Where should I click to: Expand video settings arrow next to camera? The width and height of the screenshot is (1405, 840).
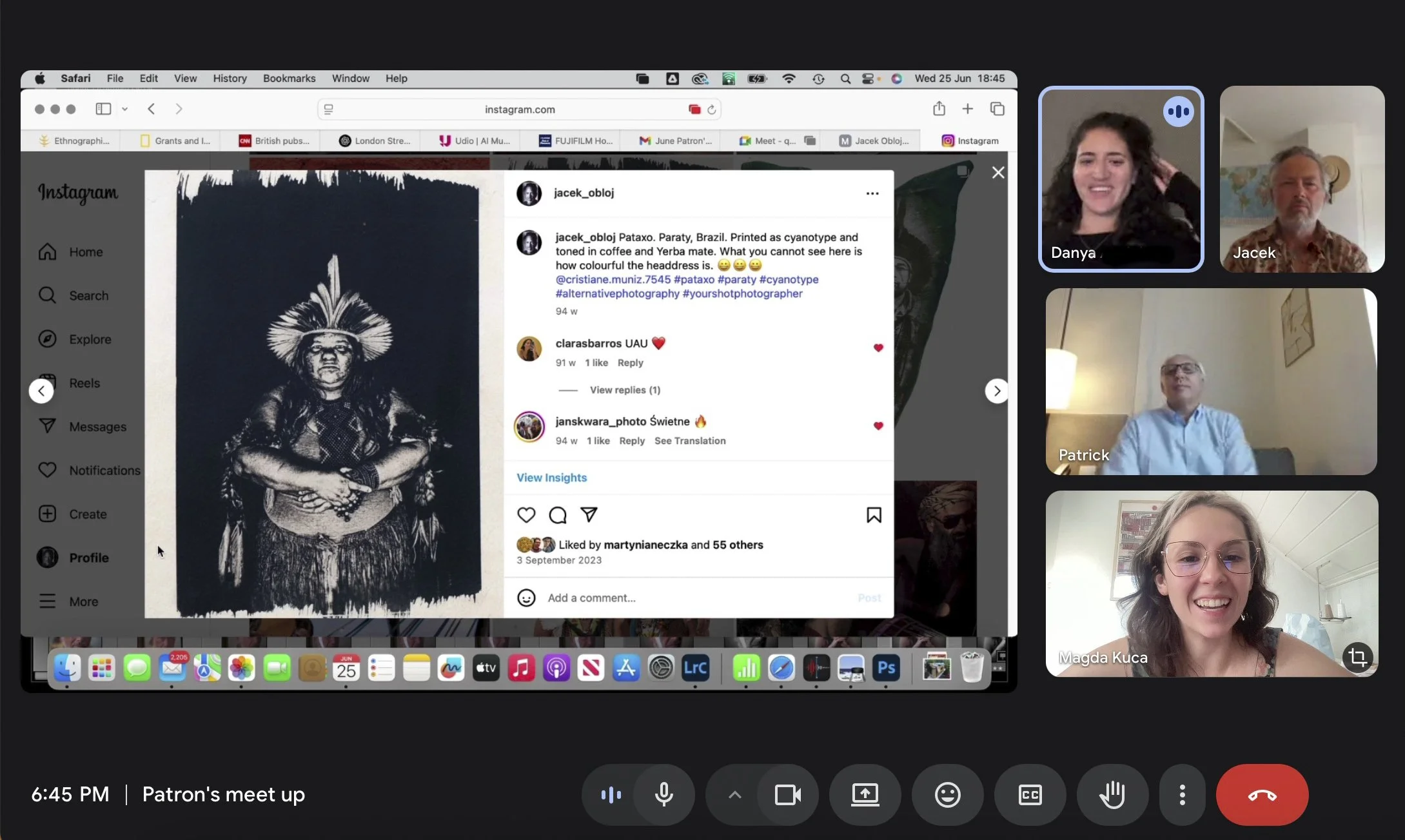(734, 795)
